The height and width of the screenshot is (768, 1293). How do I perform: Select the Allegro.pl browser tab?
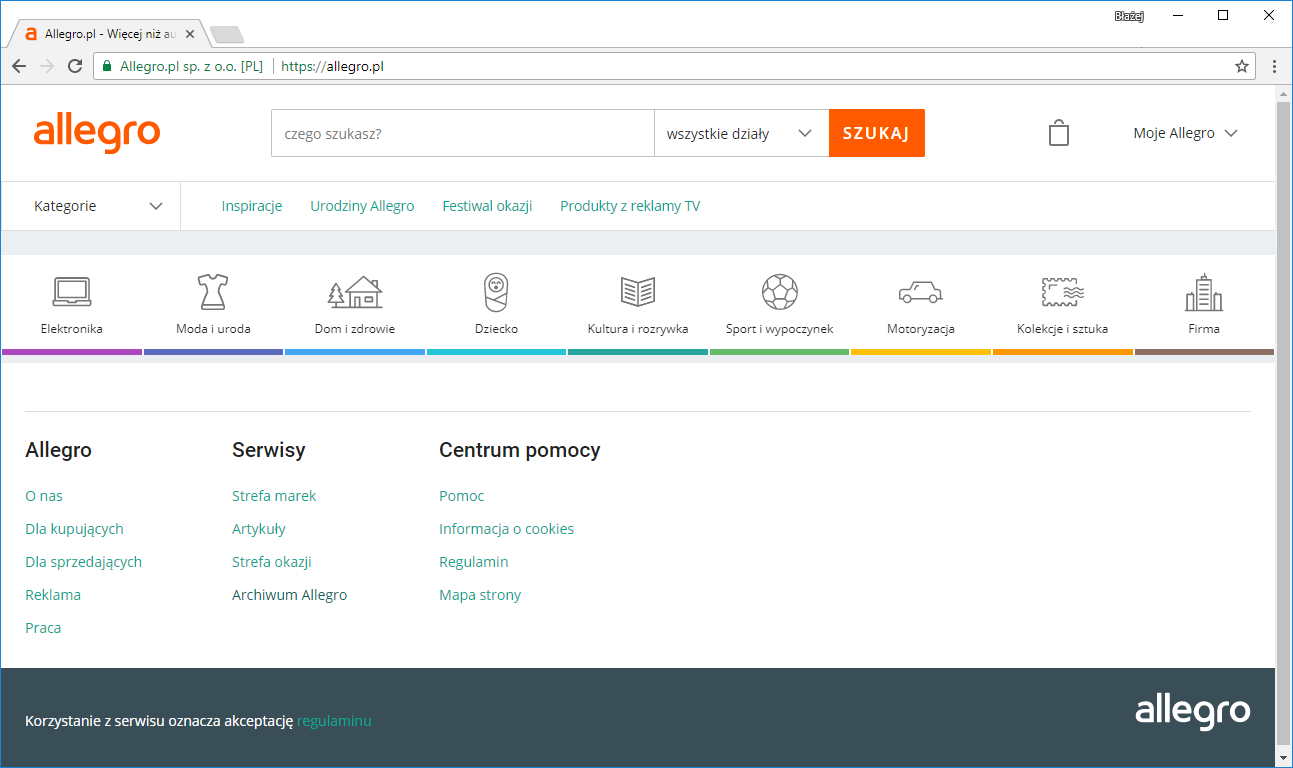(x=108, y=34)
